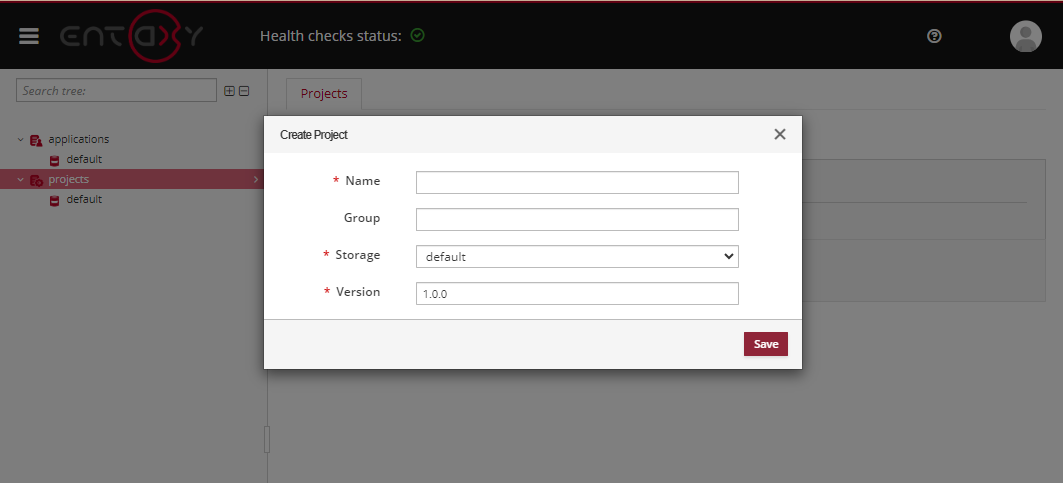
Task: Collapse the projects tree node chevron
Action: click(20, 180)
